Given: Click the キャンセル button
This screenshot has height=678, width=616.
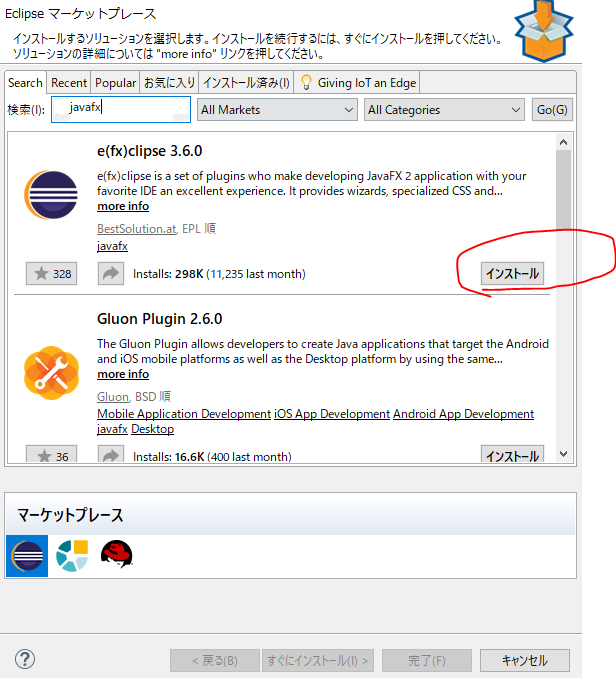Looking at the screenshot, I should [525, 660].
